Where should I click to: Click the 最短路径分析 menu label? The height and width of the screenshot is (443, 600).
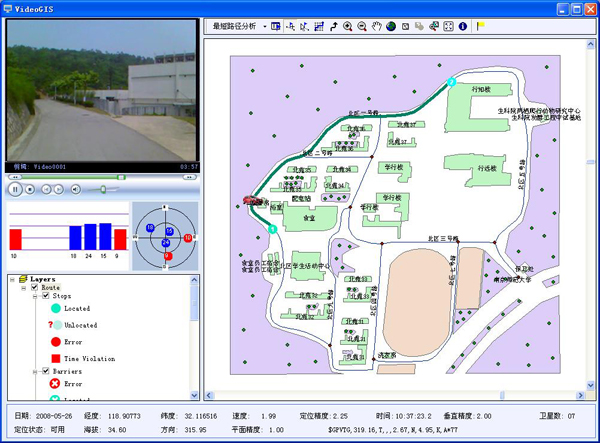[235, 26]
